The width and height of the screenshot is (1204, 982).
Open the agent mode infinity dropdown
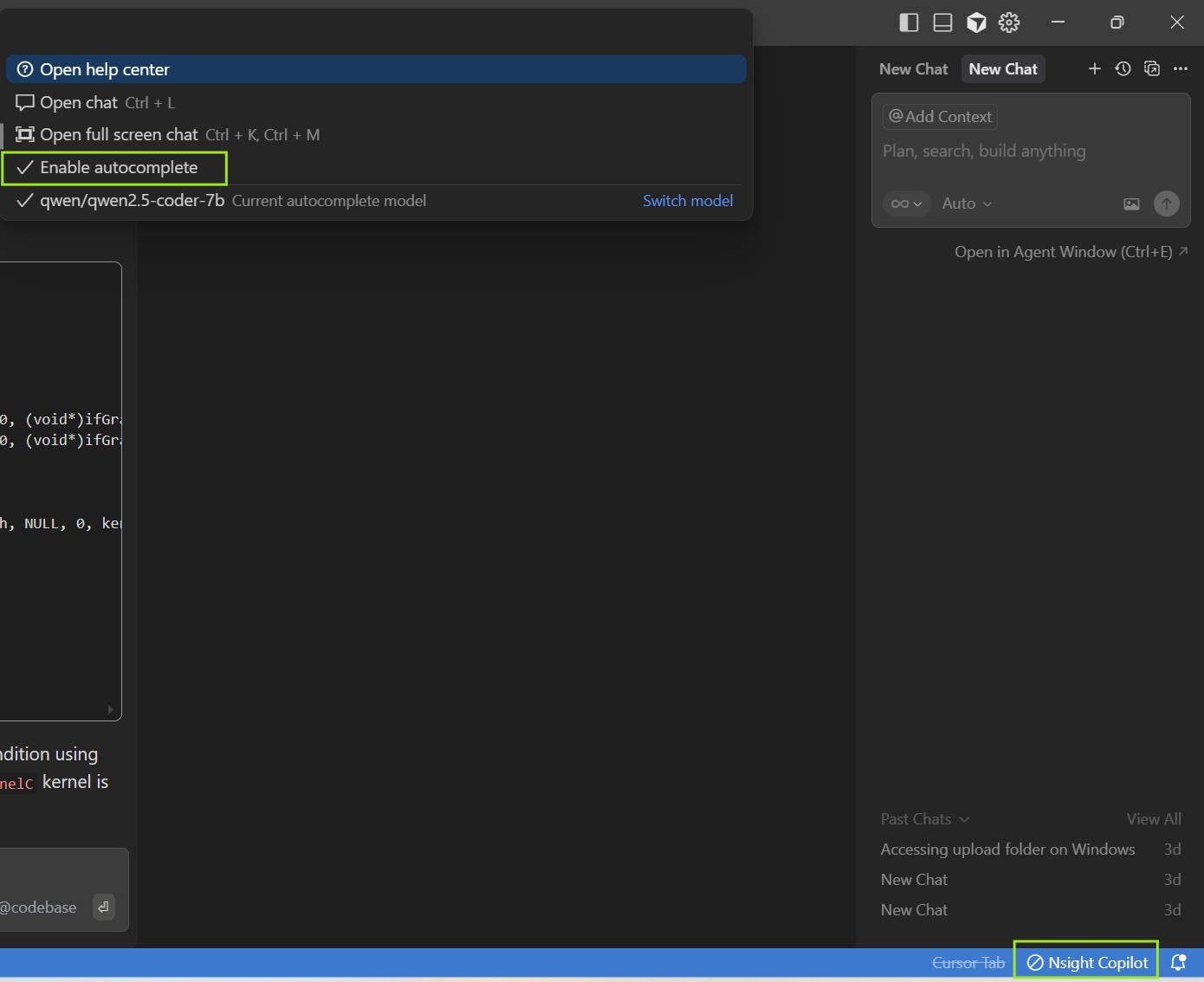[906, 204]
